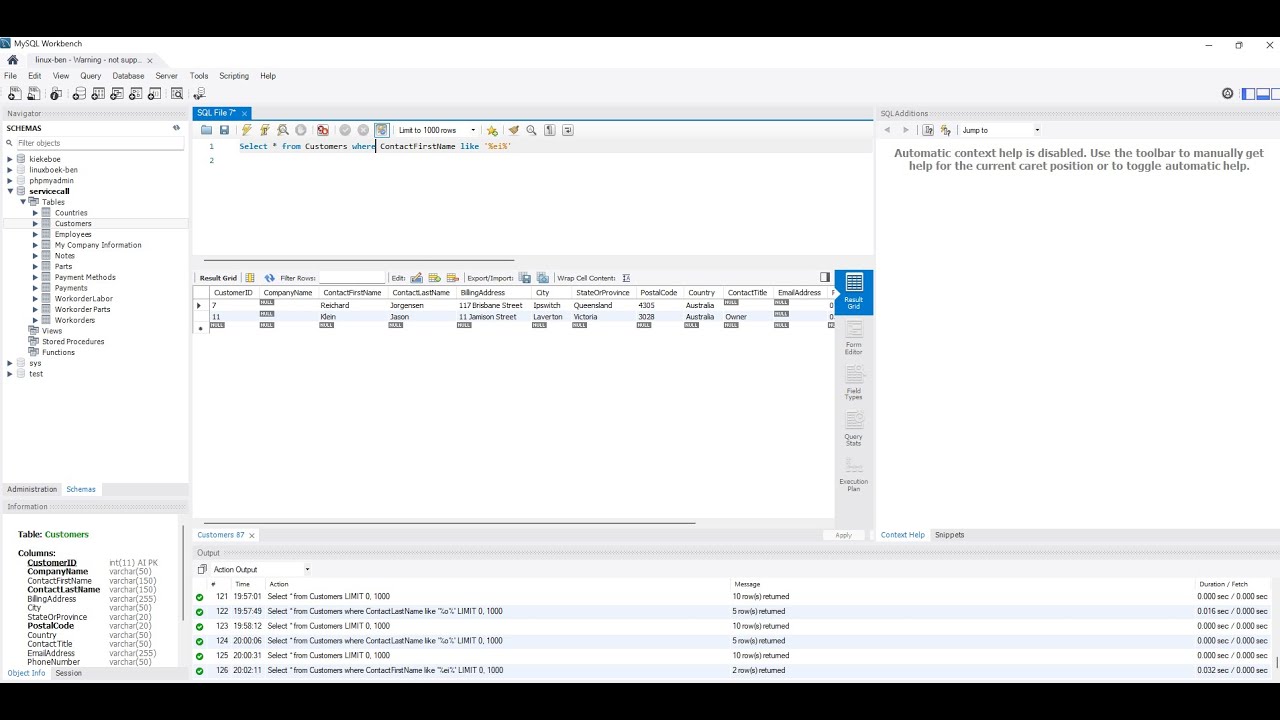1280x720 pixels.
Task: Open a script file in the editor
Action: 206,130
